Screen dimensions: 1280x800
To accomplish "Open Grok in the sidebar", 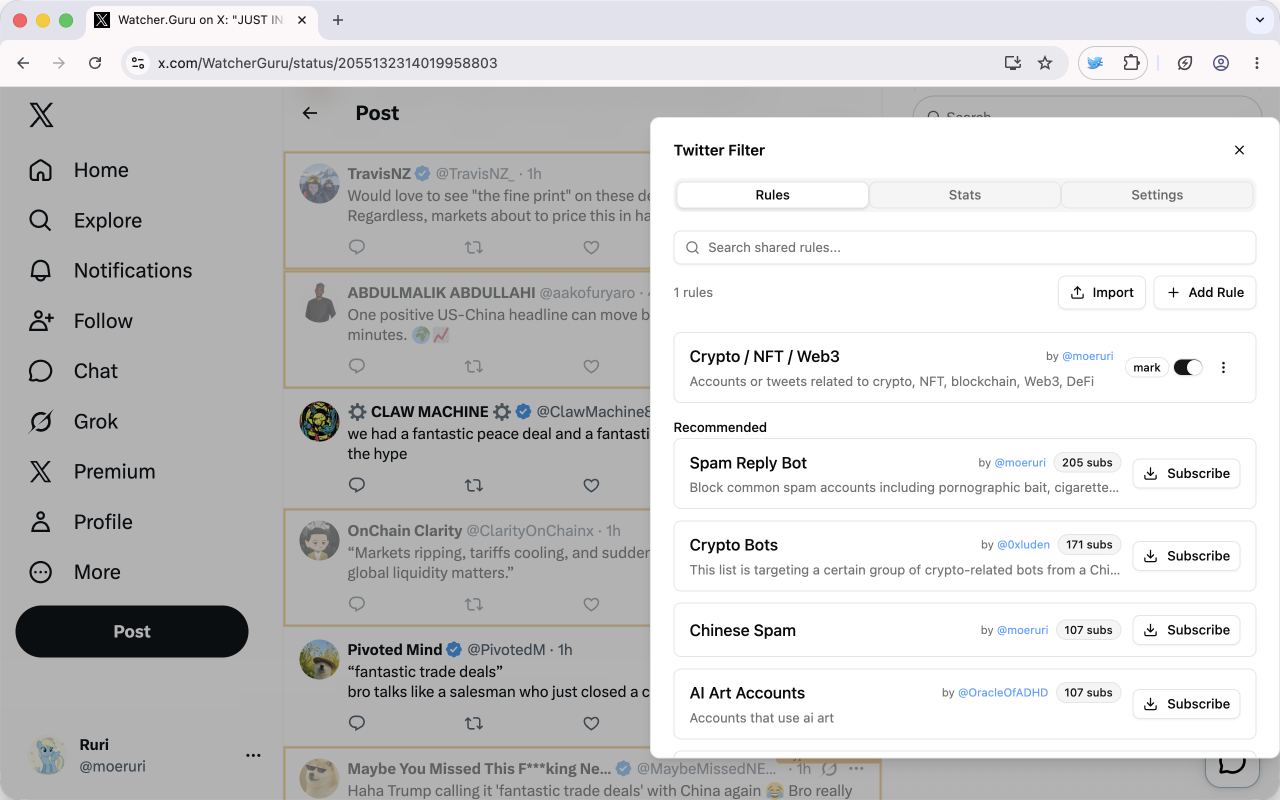I will pos(73,421).
